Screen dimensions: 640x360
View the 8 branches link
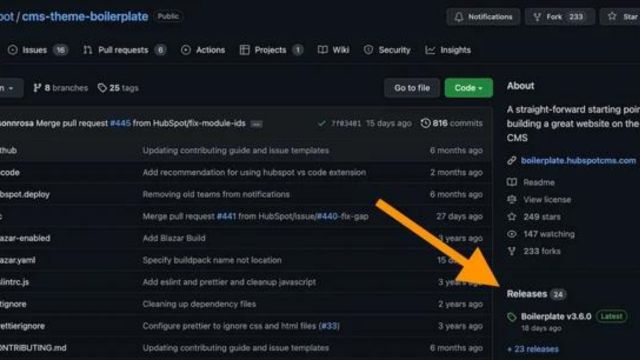(x=60, y=88)
